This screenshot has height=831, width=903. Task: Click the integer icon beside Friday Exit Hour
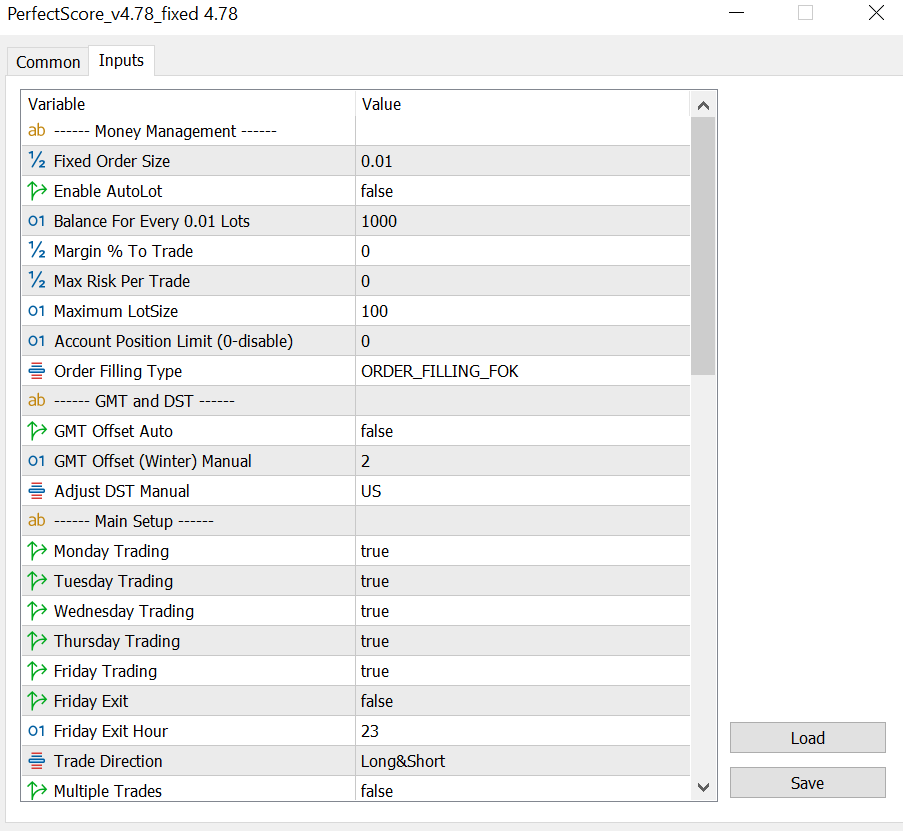[x=37, y=731]
